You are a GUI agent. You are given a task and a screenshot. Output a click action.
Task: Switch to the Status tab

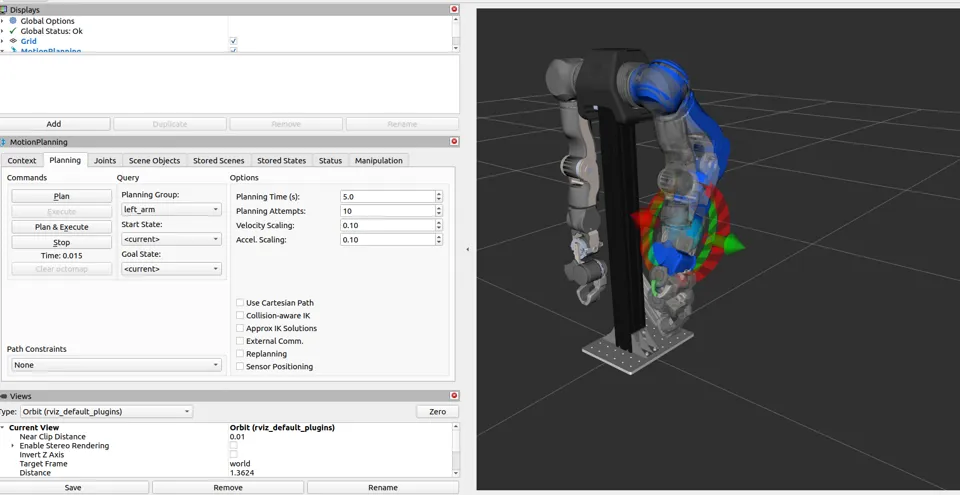coord(330,161)
